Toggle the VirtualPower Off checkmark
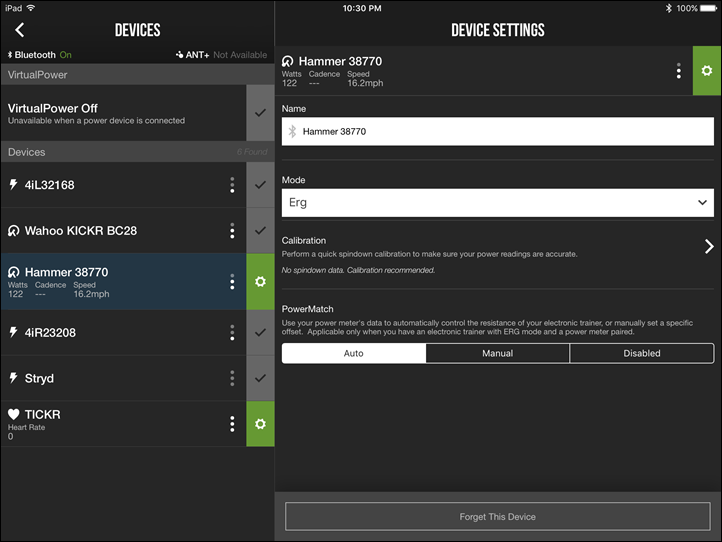Screen dimensions: 722x542 click(260, 113)
